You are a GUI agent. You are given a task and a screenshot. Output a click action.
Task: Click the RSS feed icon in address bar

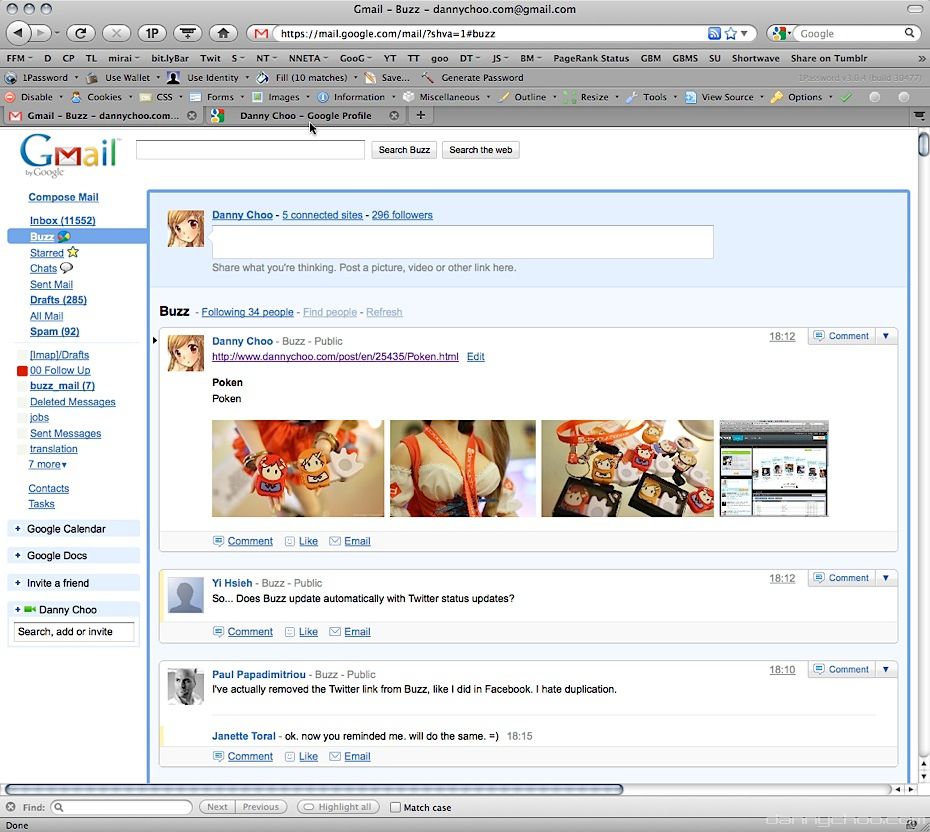pyautogui.click(x=714, y=33)
